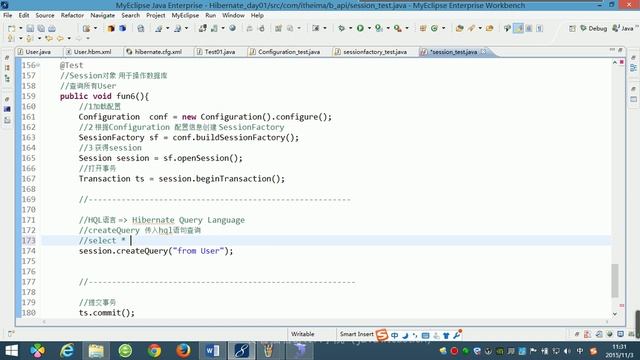Viewport: 640px width, 360px height.
Task: Click the Open Perspective icon
Action: click(572, 28)
